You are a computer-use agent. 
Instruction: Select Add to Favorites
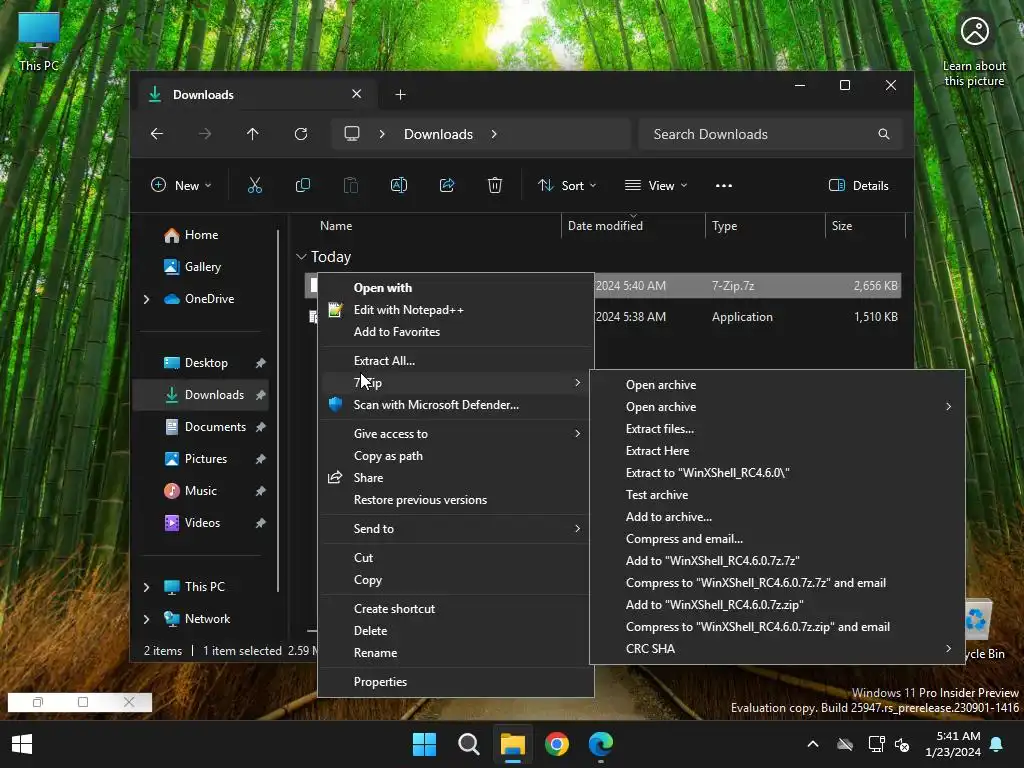tap(456, 332)
